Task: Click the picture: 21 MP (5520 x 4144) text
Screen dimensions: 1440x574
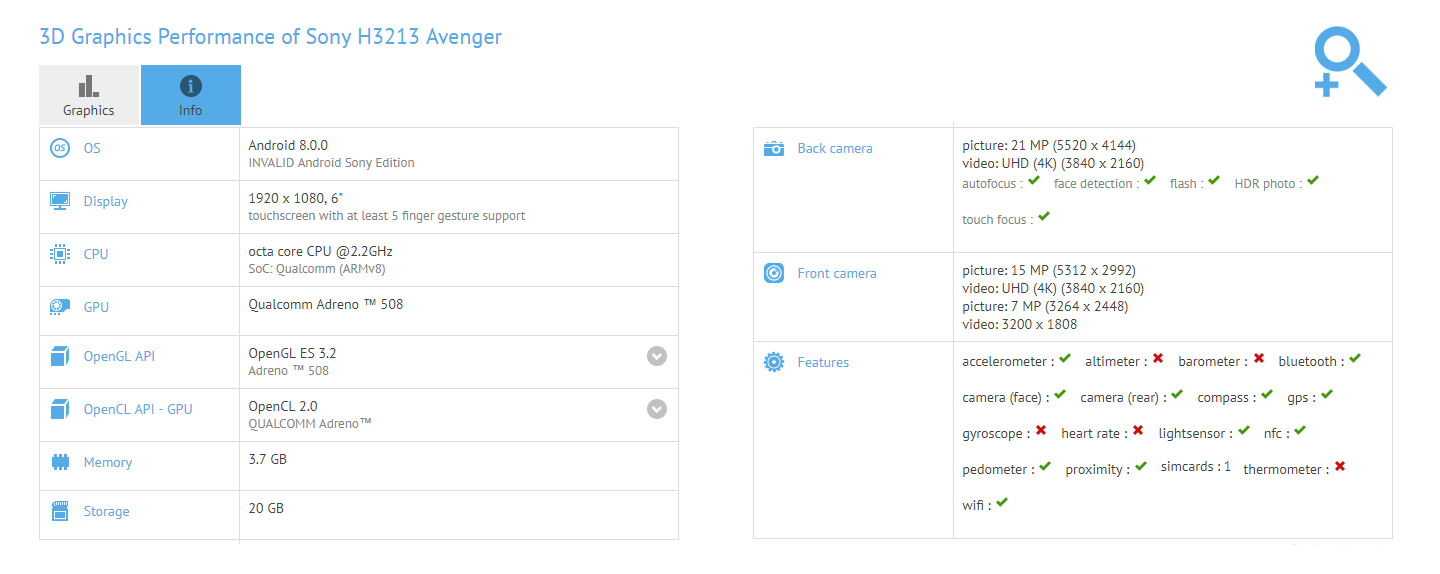Action: [1049, 145]
